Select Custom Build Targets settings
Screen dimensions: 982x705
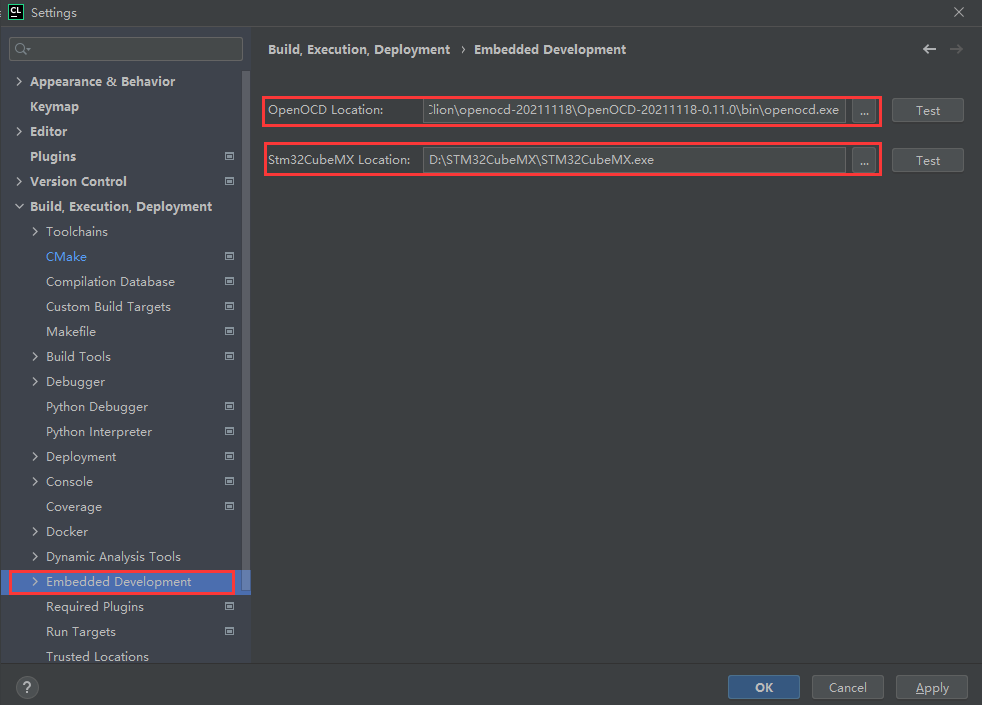[108, 307]
